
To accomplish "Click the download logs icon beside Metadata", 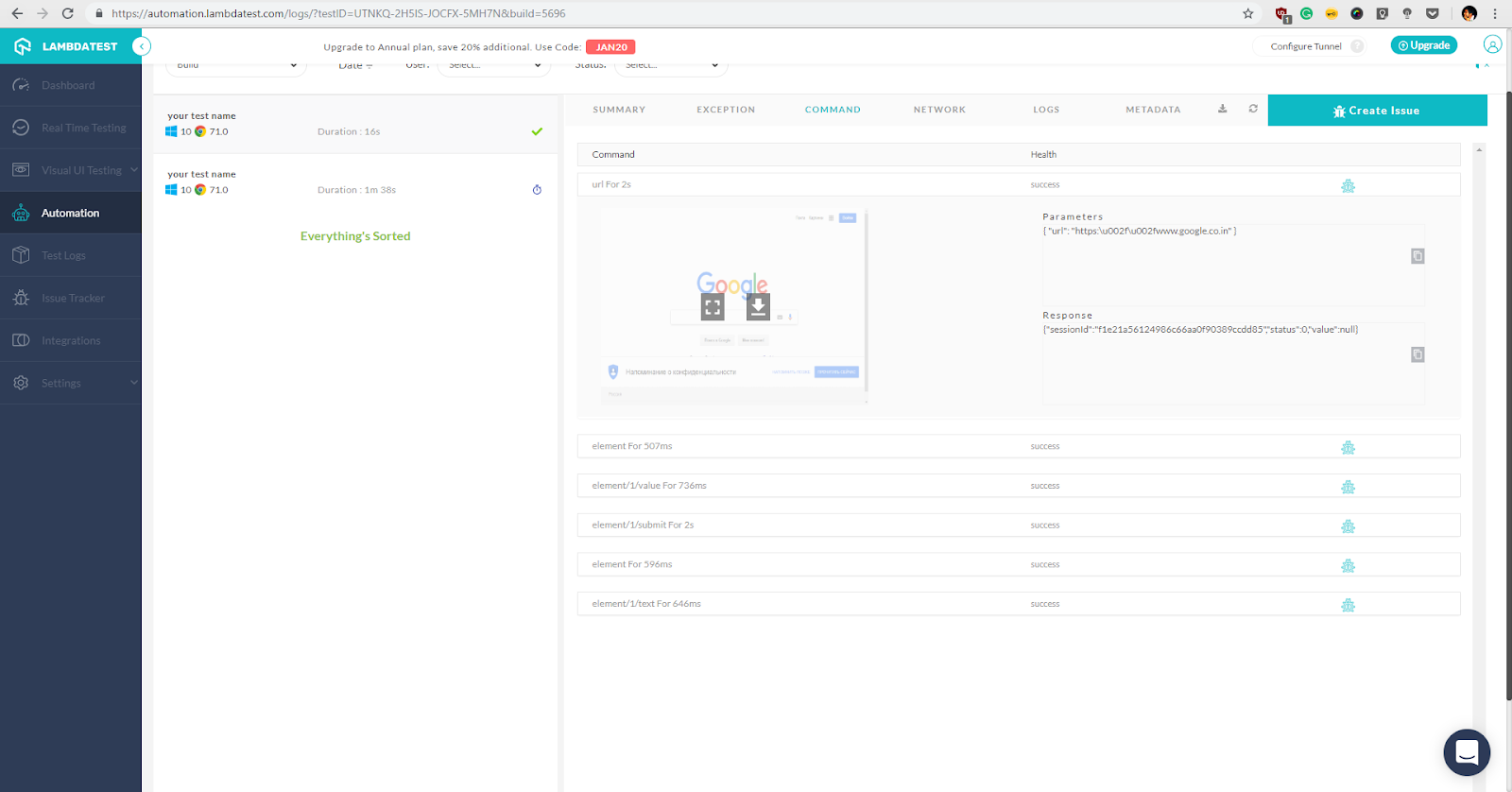I will (1222, 109).
